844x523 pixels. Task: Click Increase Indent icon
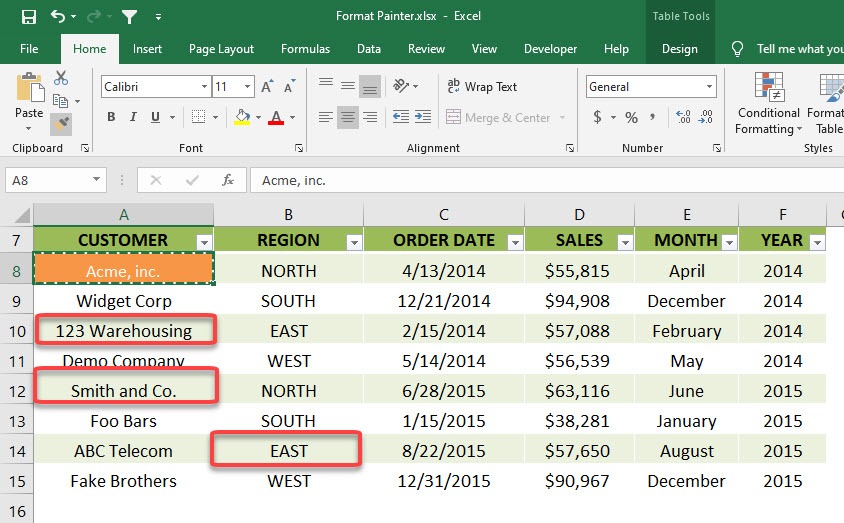423,117
